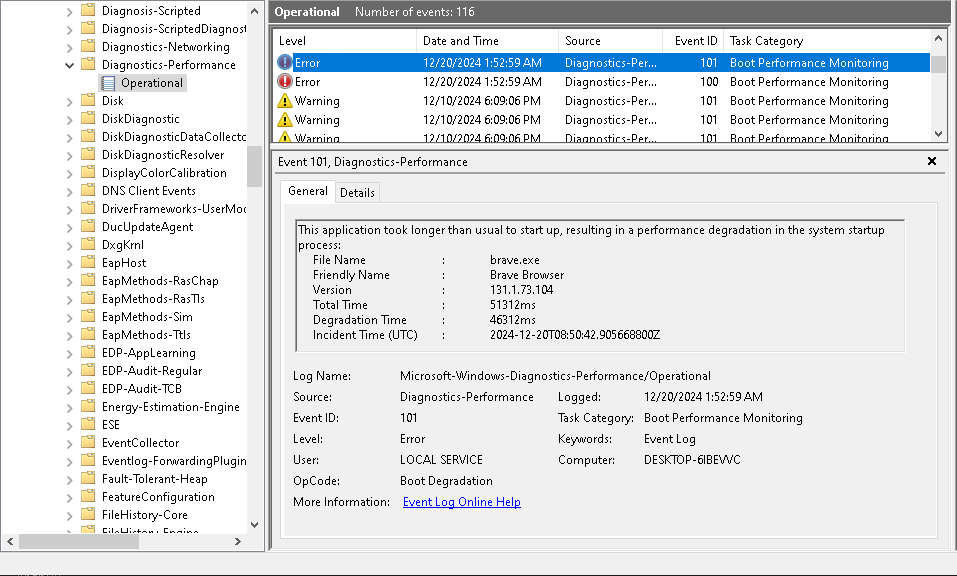Click event list scroll-down arrow
This screenshot has width=957, height=576.
[939, 134]
